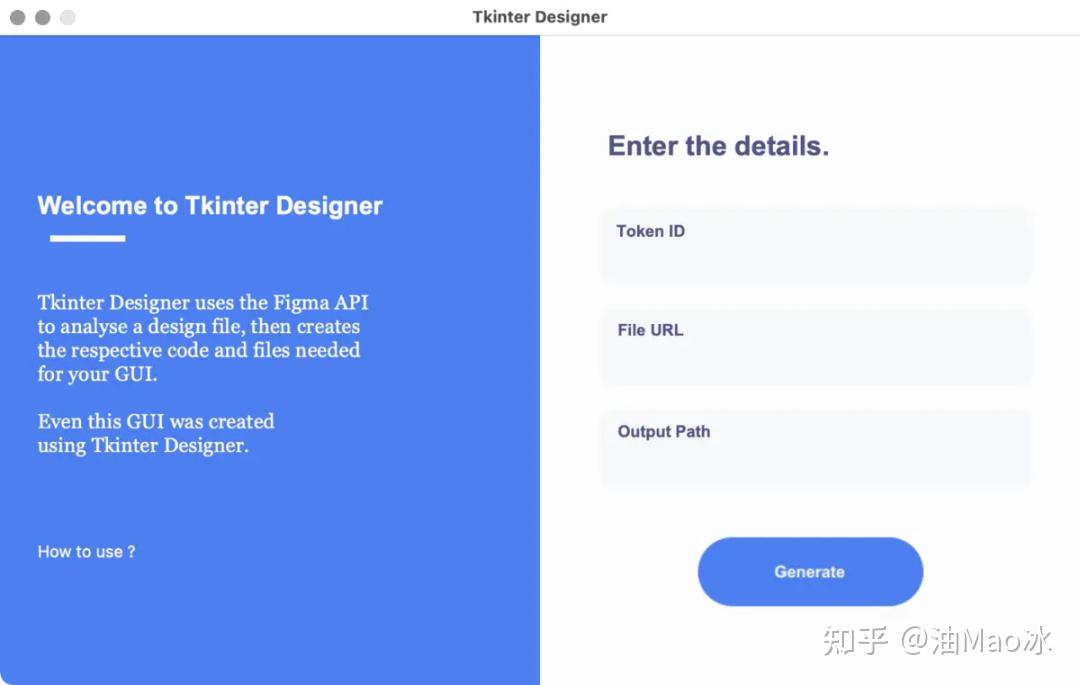1080x685 pixels.
Task: Click the "Welcome to Tkinter Designer" heading
Action: point(209,206)
